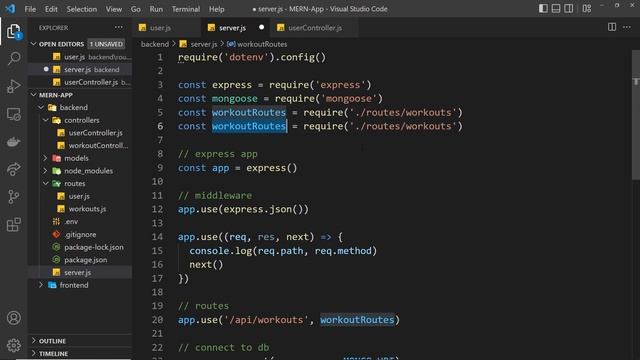Click the backend breadcrumb
Image resolution: width=640 pixels, height=360 pixels.
pyautogui.click(x=155, y=44)
